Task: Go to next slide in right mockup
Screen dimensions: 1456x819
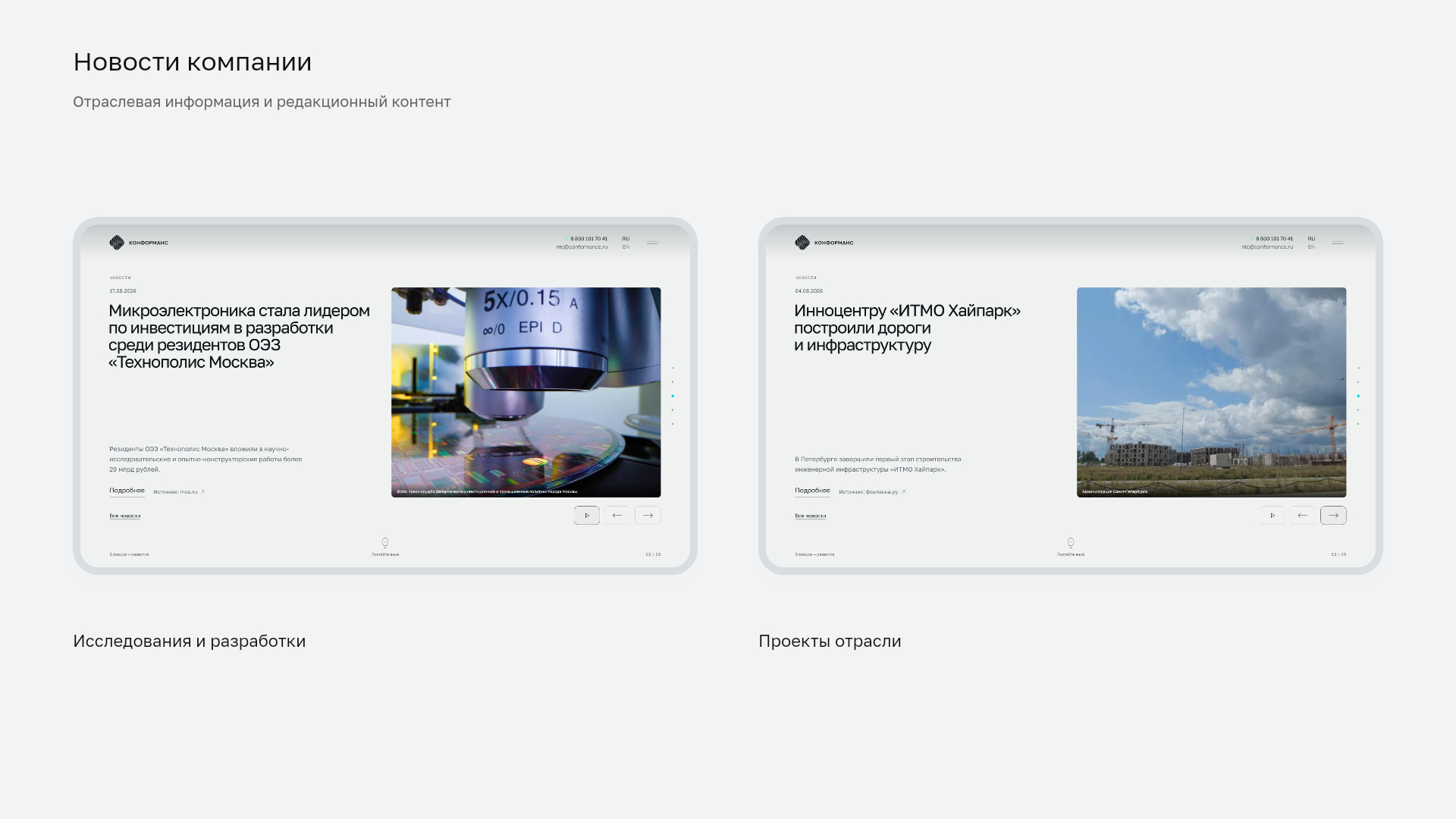Action: pos(1333,516)
